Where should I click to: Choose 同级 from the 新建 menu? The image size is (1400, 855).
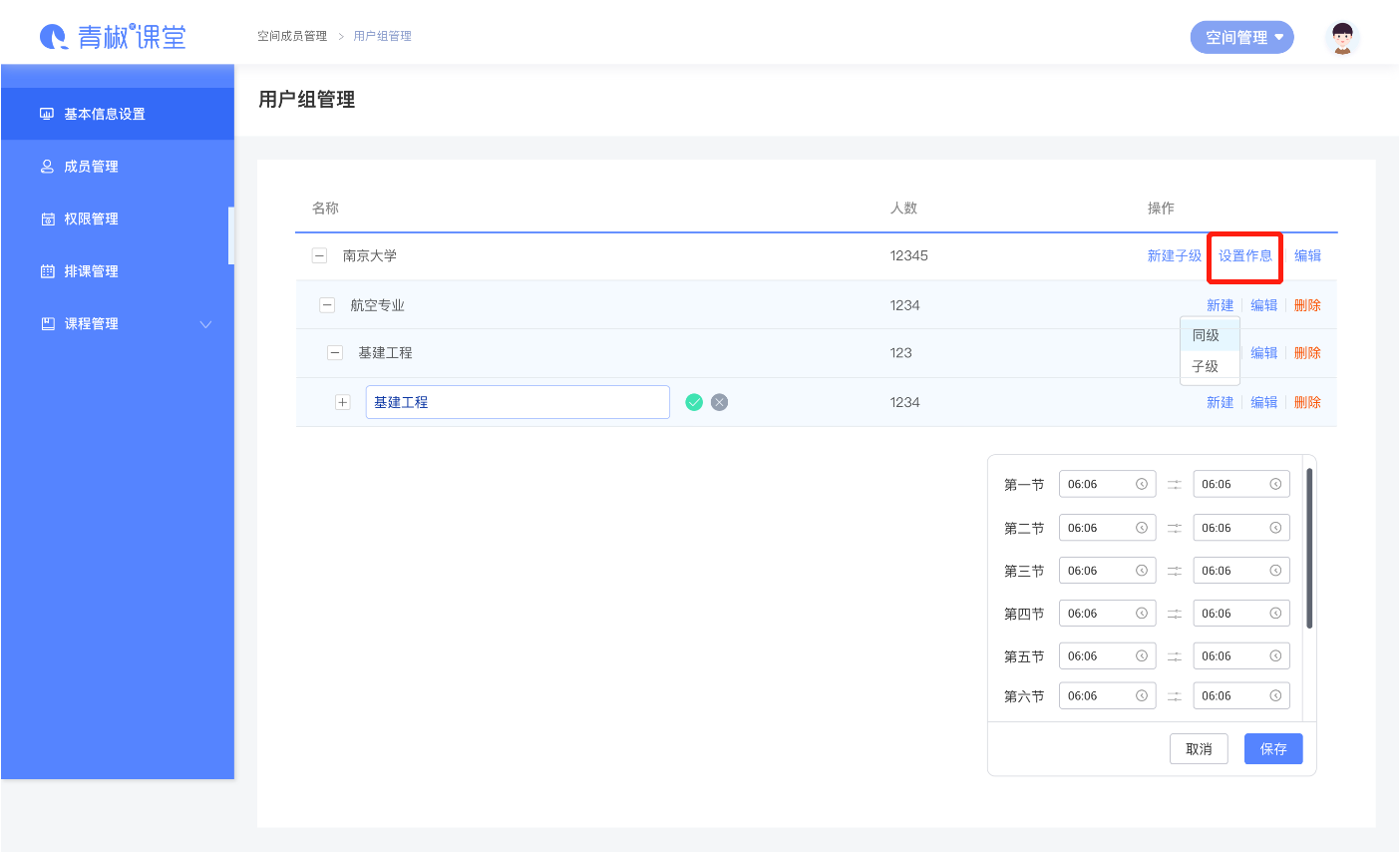point(1210,335)
